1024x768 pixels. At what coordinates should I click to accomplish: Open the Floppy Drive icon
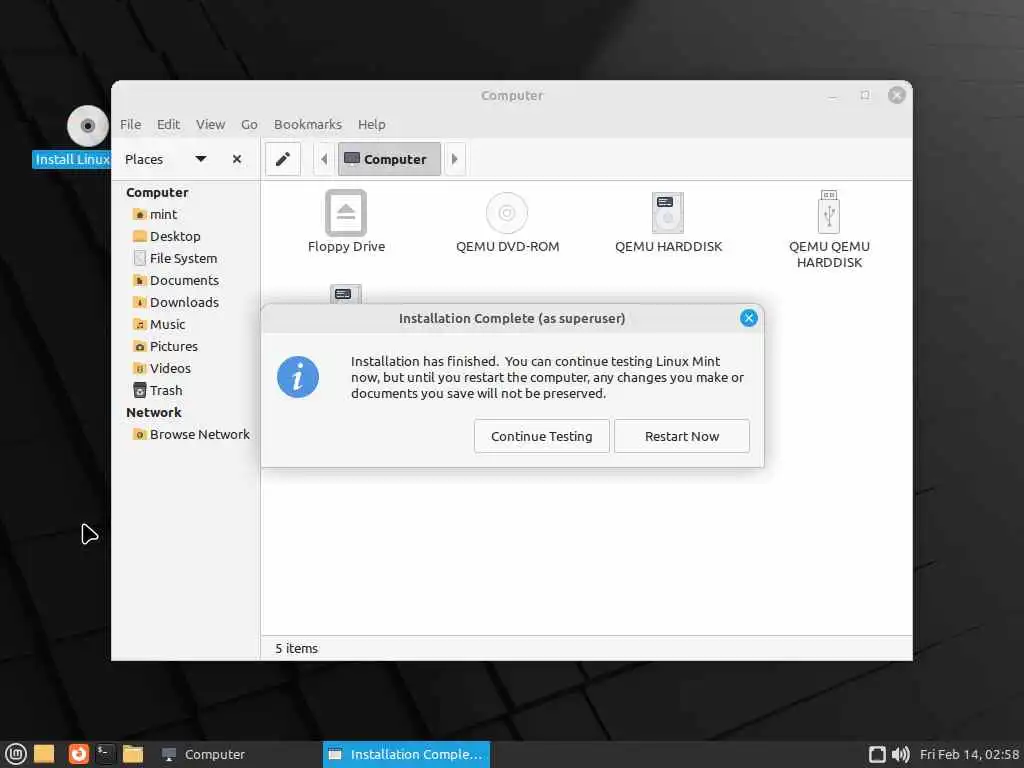(346, 213)
